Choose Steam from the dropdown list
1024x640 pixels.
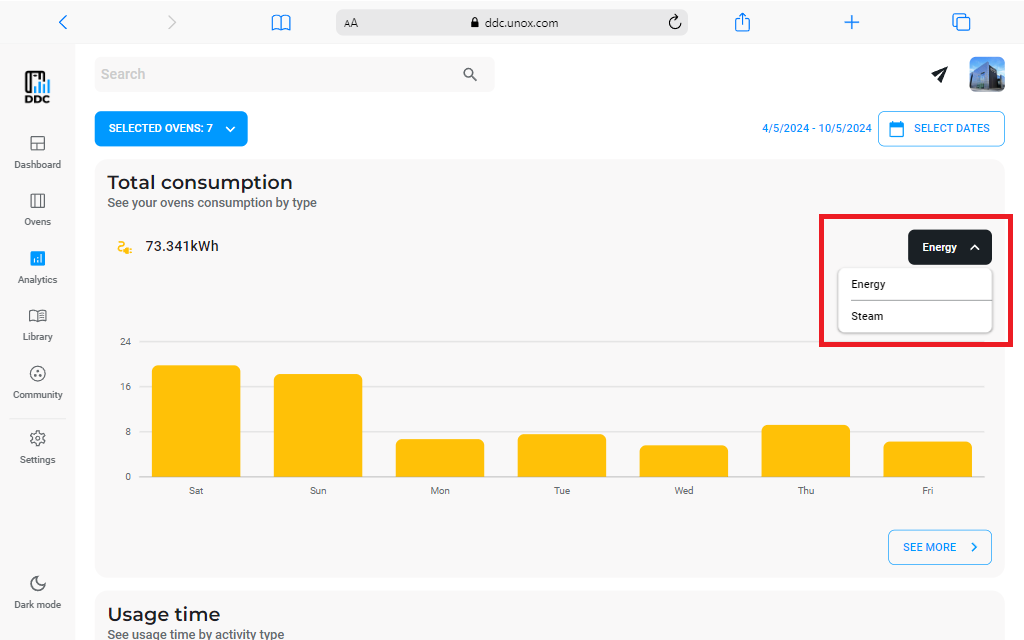(x=867, y=316)
